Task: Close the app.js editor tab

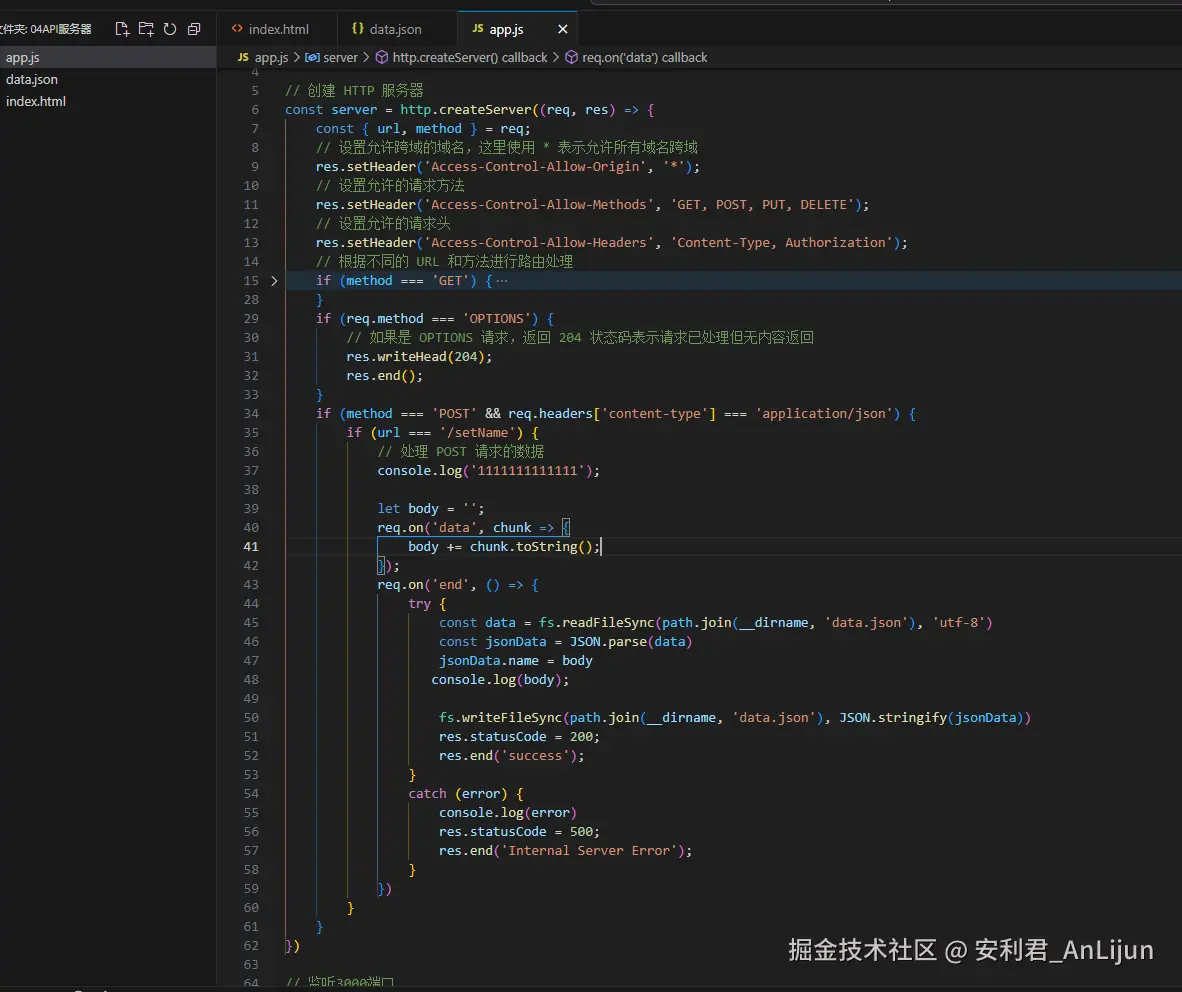Action: point(562,29)
